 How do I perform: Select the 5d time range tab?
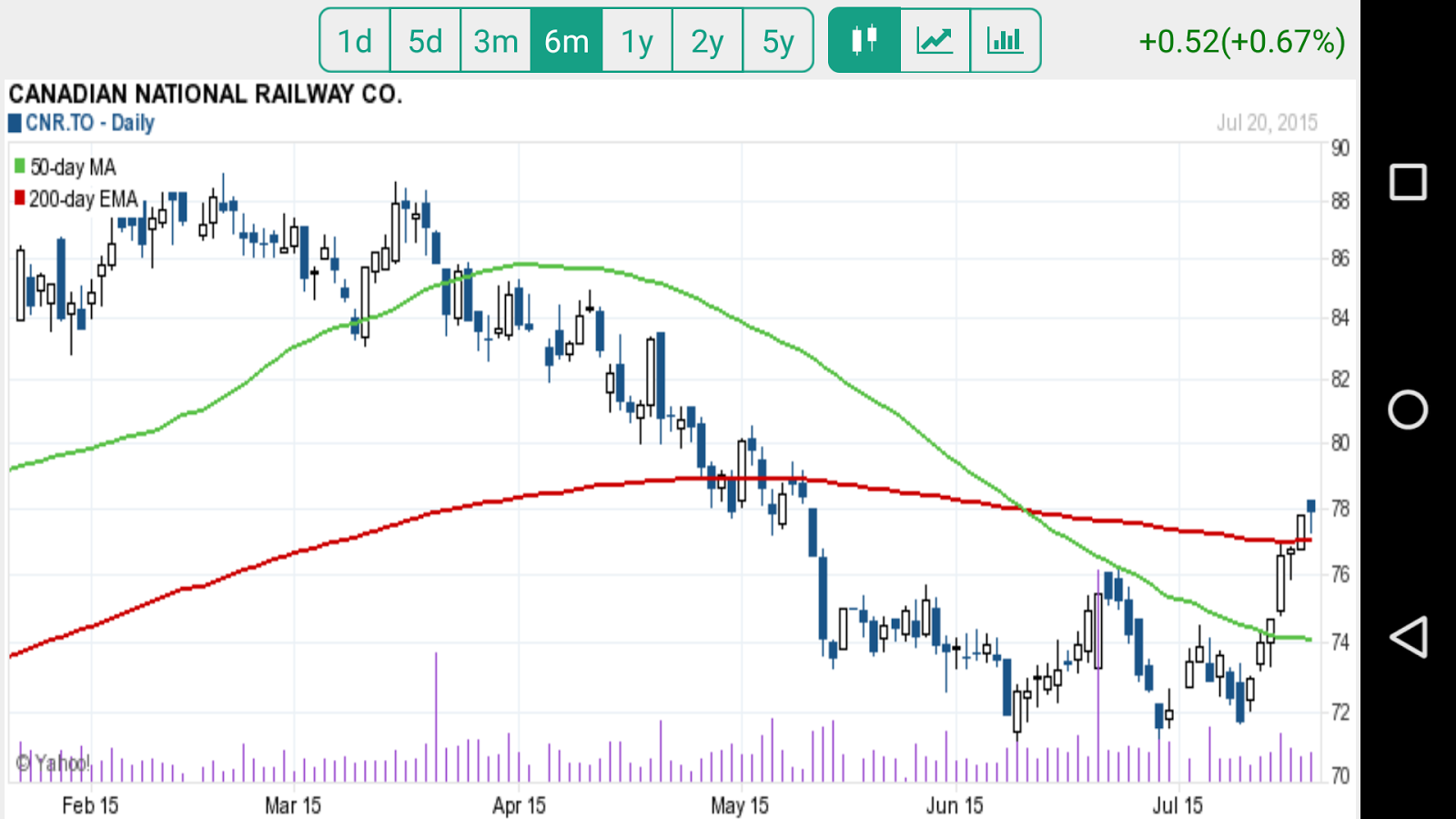425,40
